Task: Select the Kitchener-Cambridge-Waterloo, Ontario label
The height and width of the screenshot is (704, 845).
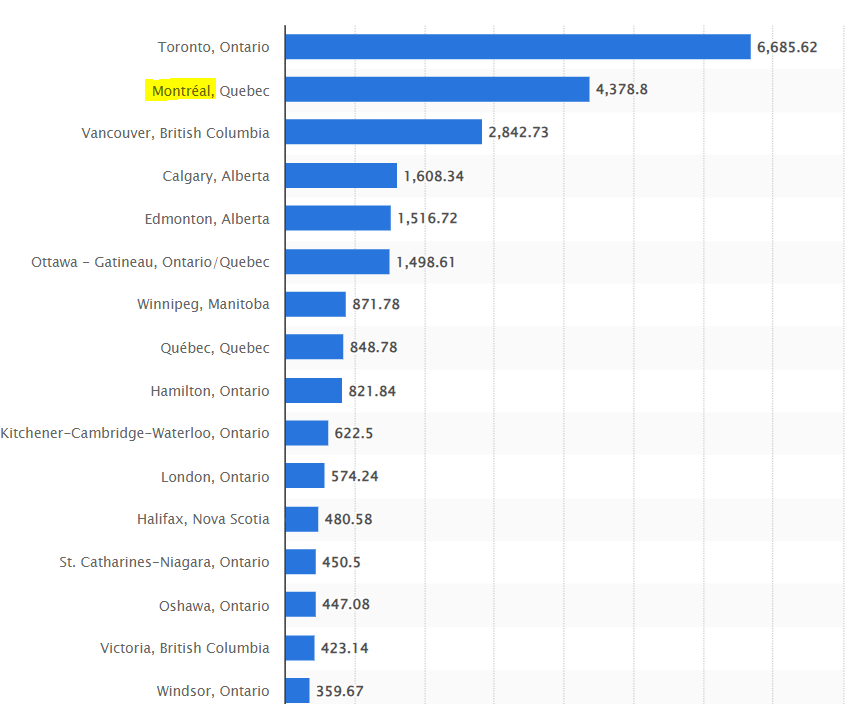Action: point(135,433)
